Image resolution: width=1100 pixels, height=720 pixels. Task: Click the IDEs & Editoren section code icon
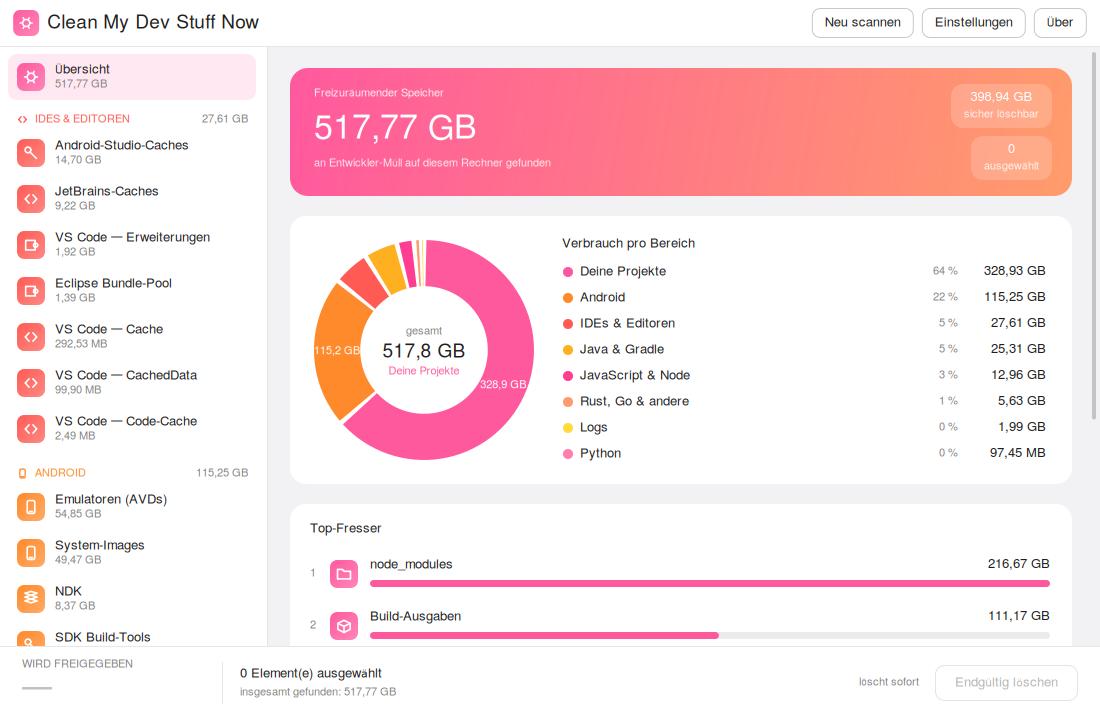22,119
